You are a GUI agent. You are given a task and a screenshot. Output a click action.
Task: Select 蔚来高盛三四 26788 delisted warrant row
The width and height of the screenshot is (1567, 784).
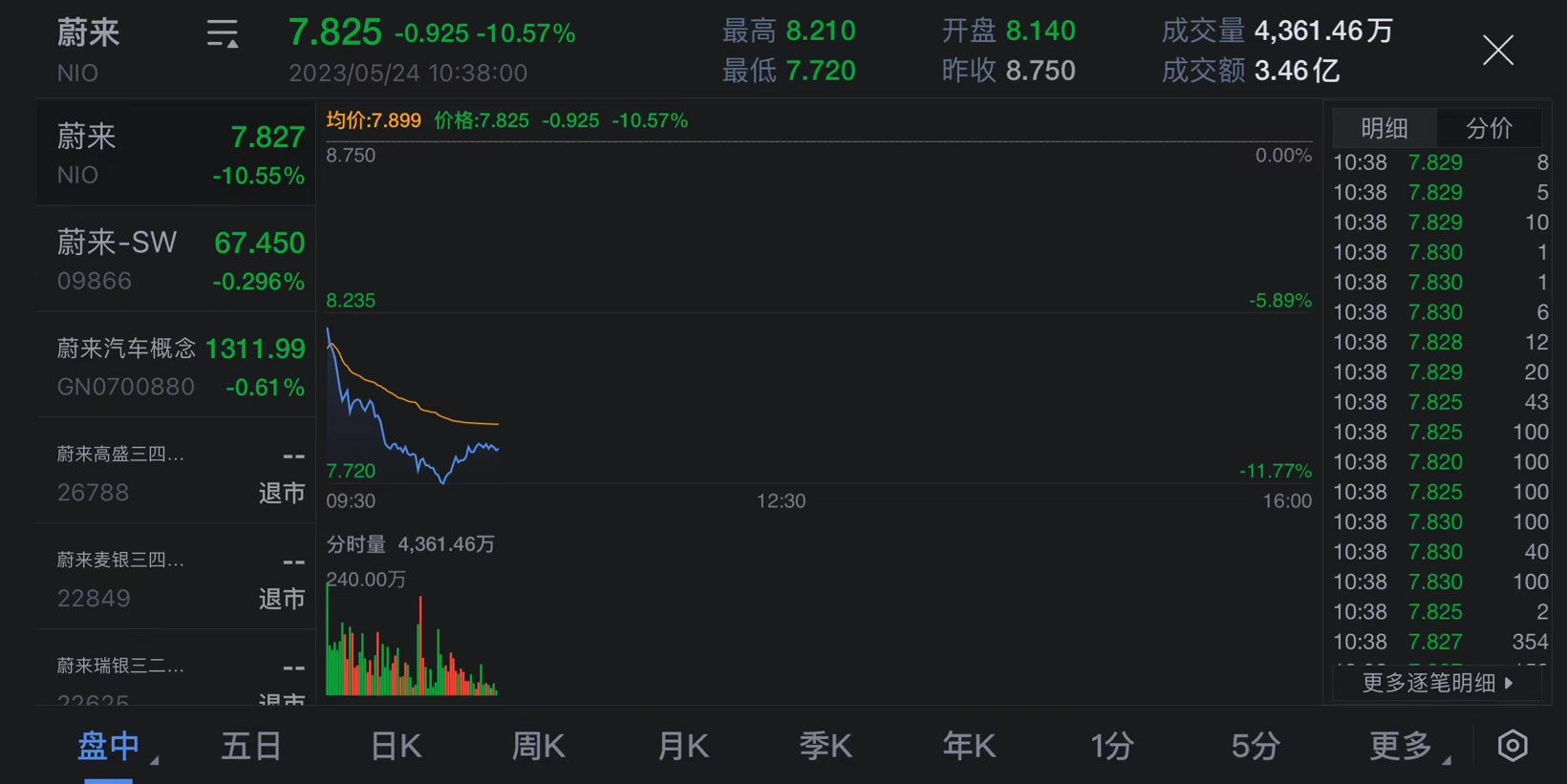(177, 471)
